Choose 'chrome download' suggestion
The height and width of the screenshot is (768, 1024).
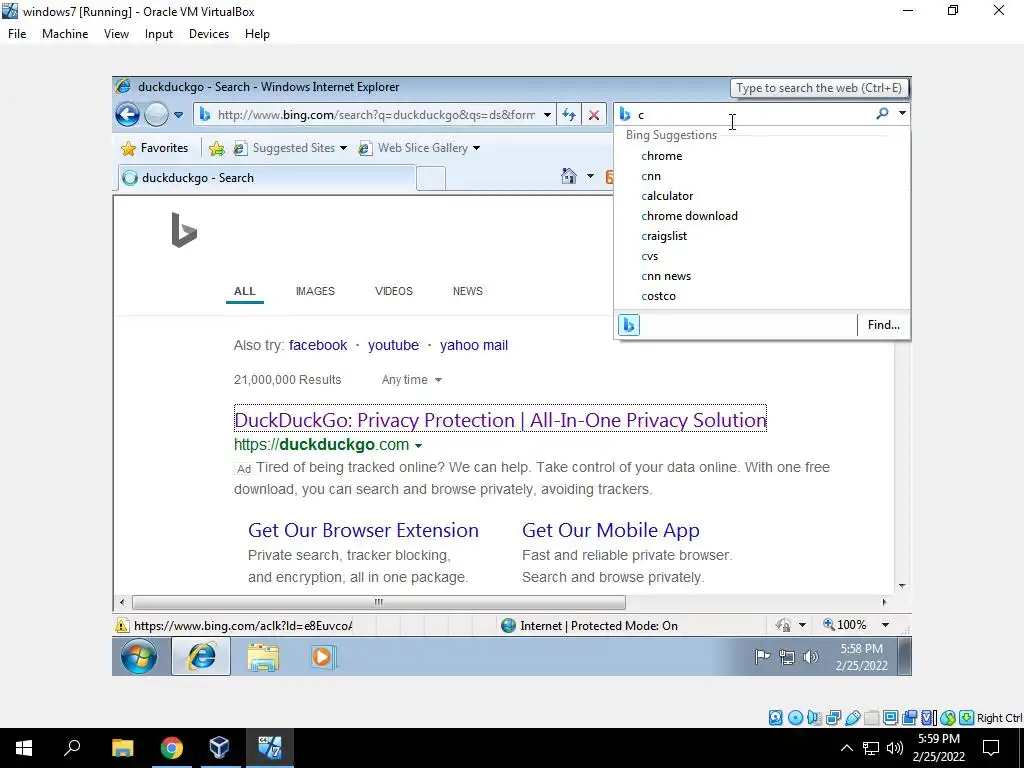tap(689, 216)
